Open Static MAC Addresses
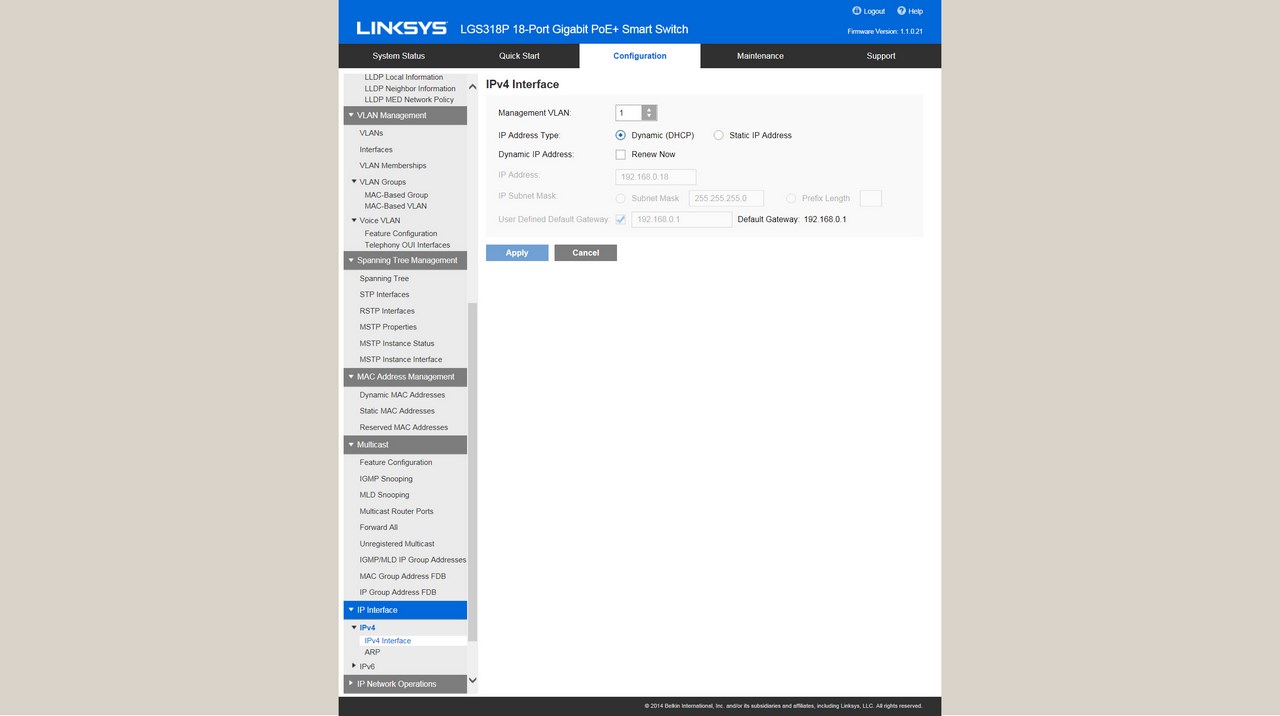 (x=397, y=411)
